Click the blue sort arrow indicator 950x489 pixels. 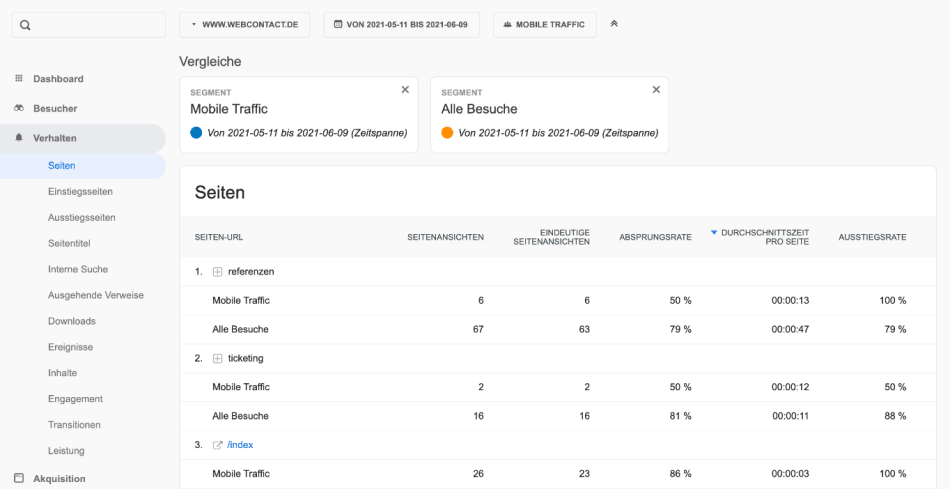714,233
